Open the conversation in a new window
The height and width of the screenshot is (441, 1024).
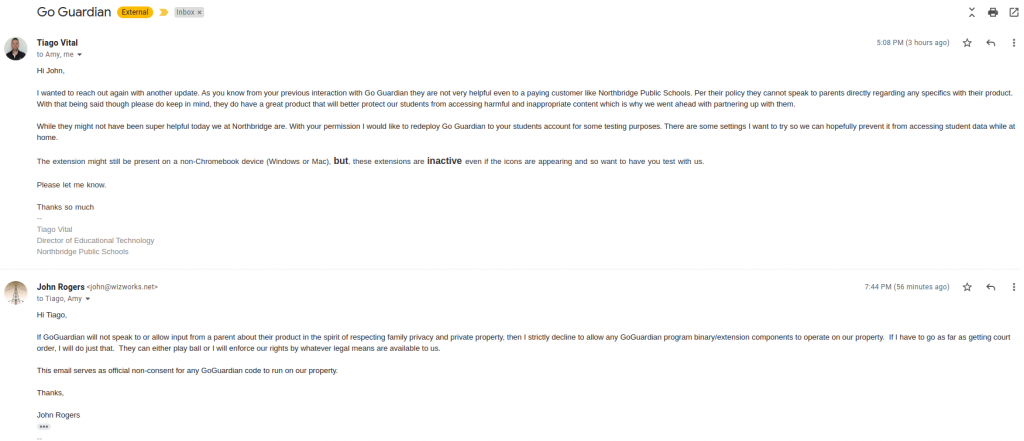pyautogui.click(x=1014, y=12)
